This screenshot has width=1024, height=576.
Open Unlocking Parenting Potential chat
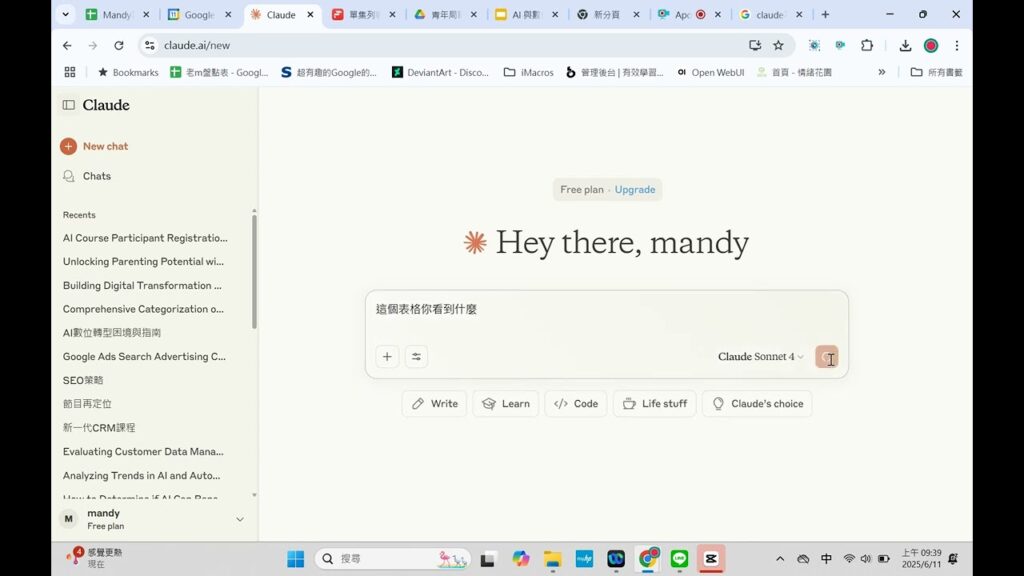pyautogui.click(x=143, y=262)
